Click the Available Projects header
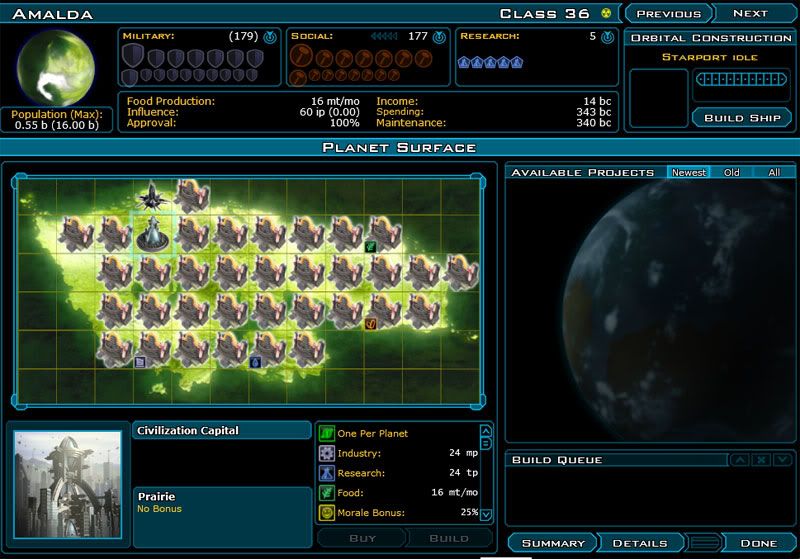This screenshot has height=559, width=800. [582, 172]
